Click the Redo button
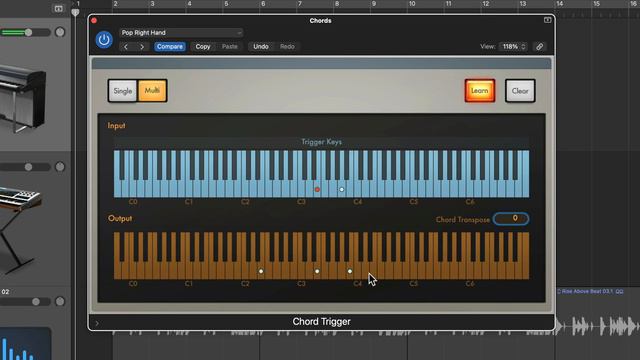 click(287, 47)
